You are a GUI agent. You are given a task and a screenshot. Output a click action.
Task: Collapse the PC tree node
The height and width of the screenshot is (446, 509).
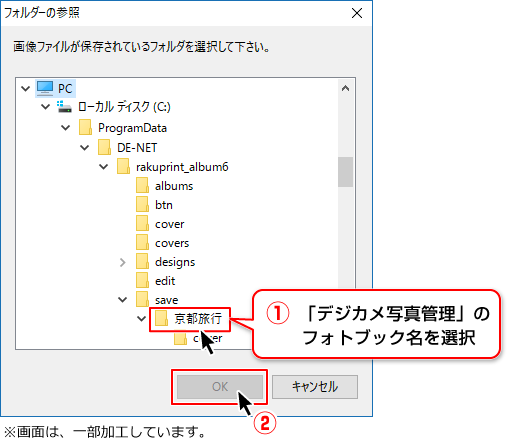(26, 89)
